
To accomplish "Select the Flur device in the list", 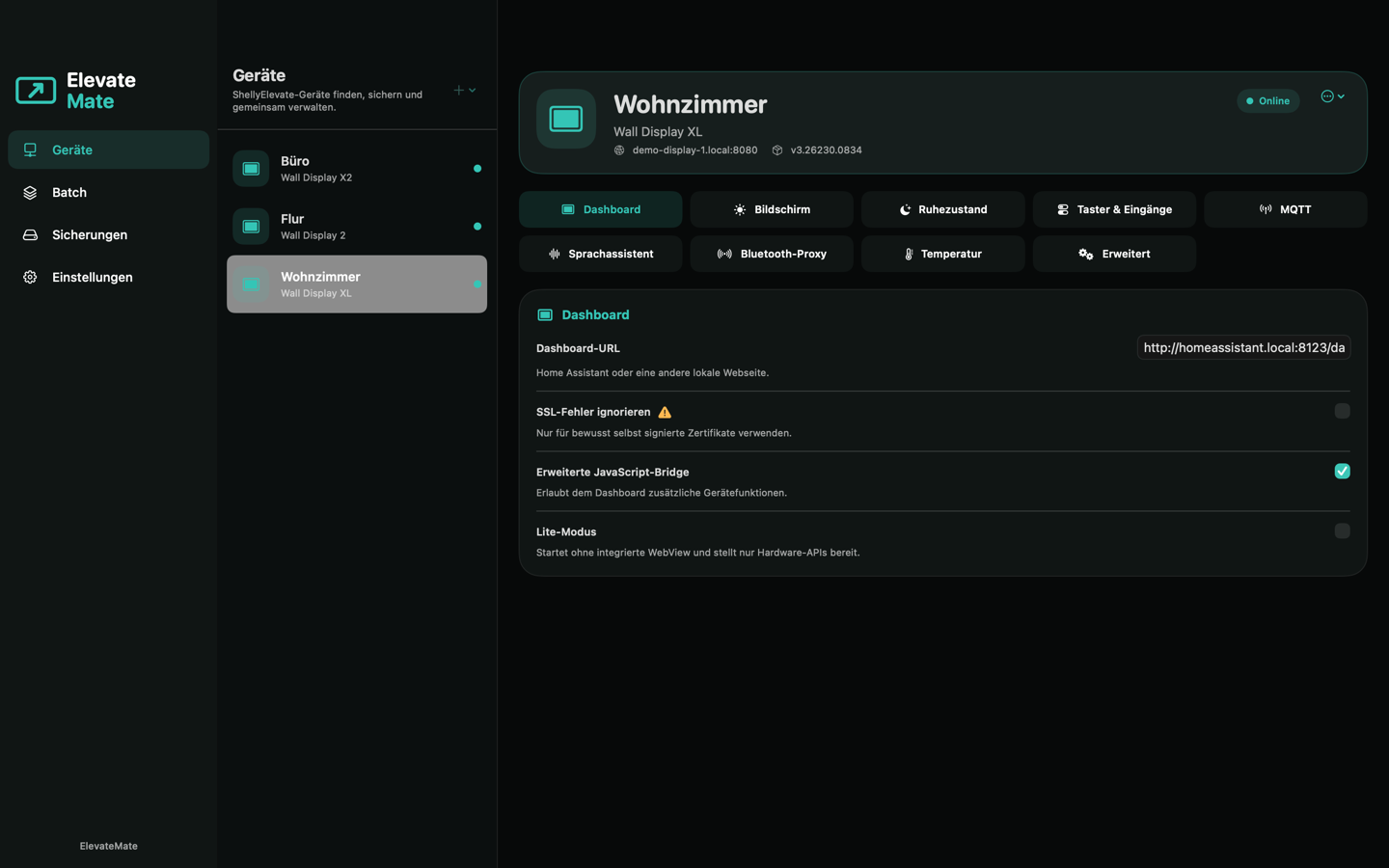I will [x=357, y=227].
